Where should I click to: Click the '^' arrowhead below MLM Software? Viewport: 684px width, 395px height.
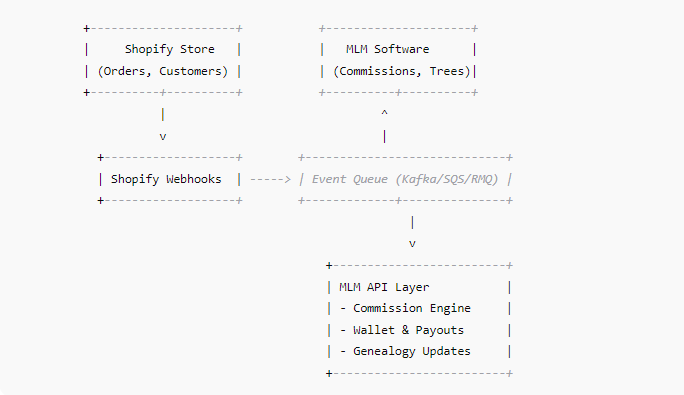(x=384, y=113)
